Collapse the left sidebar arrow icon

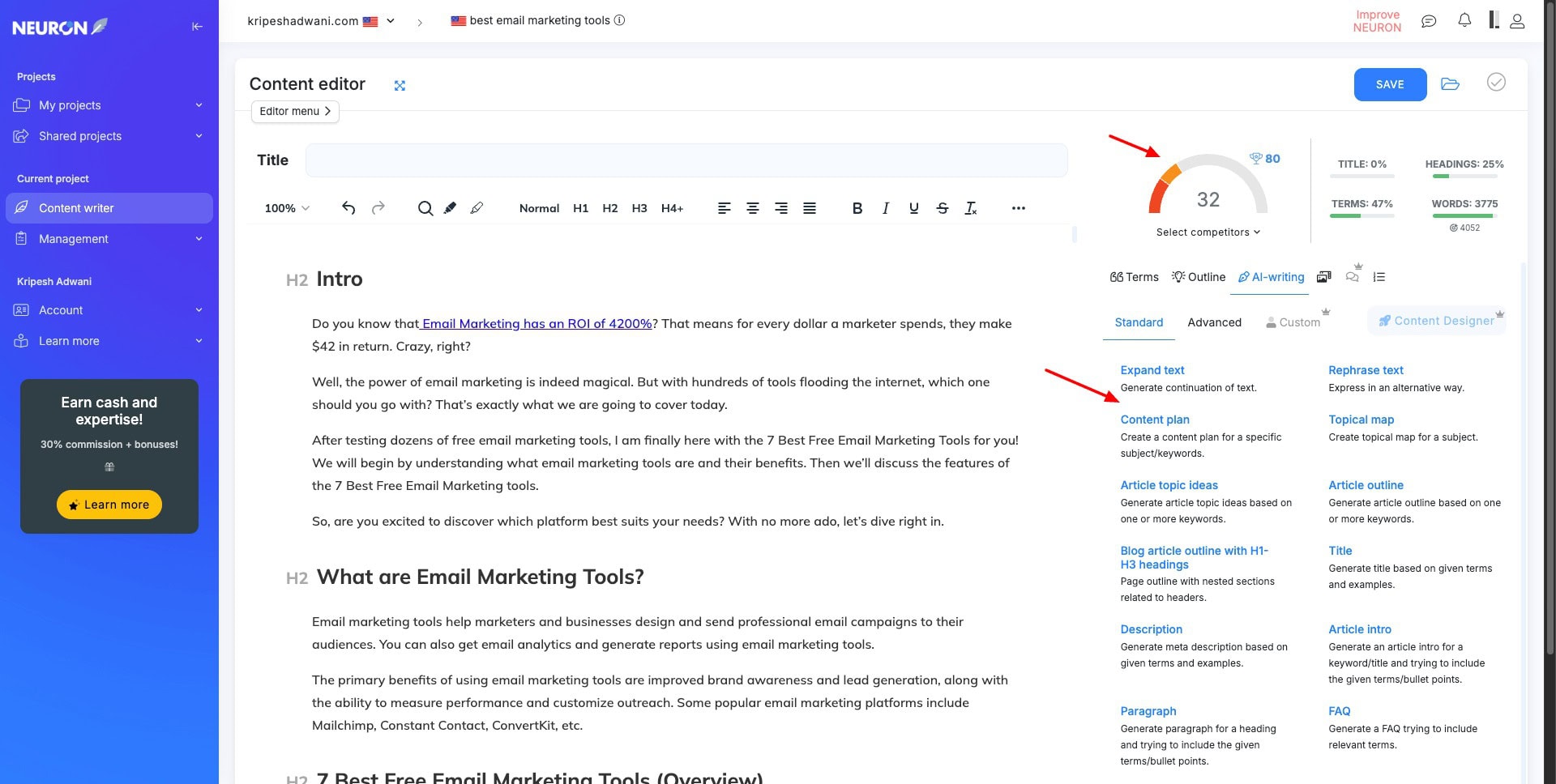(197, 27)
